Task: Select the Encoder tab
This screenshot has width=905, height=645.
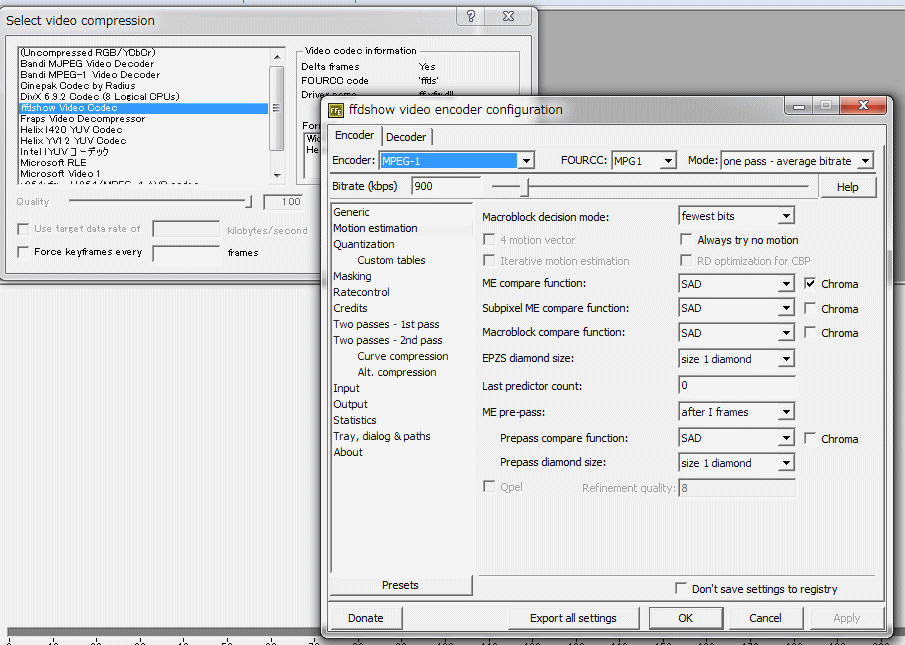Action: click(x=354, y=136)
